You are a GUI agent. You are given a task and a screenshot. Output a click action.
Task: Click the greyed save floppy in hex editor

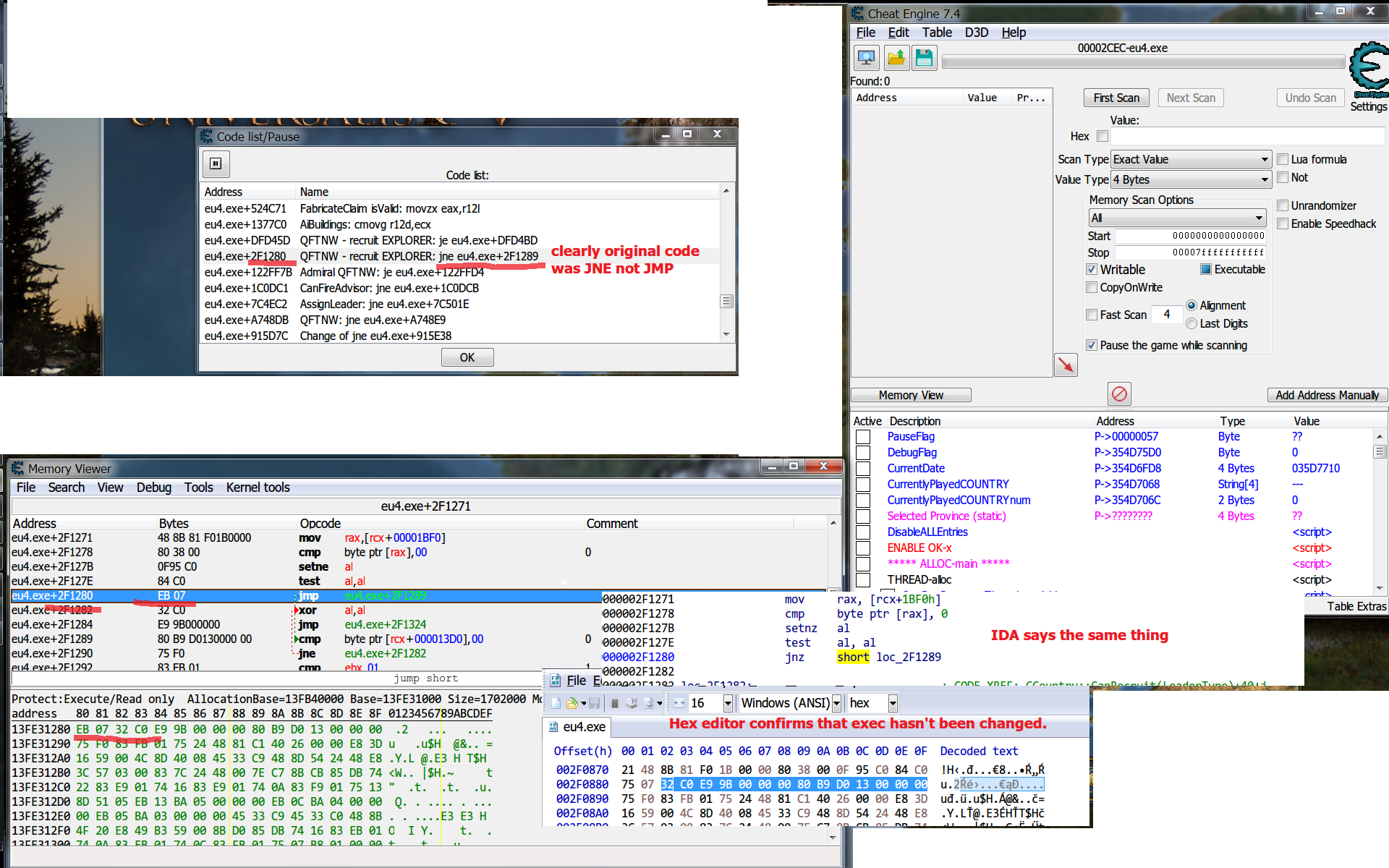click(x=594, y=703)
